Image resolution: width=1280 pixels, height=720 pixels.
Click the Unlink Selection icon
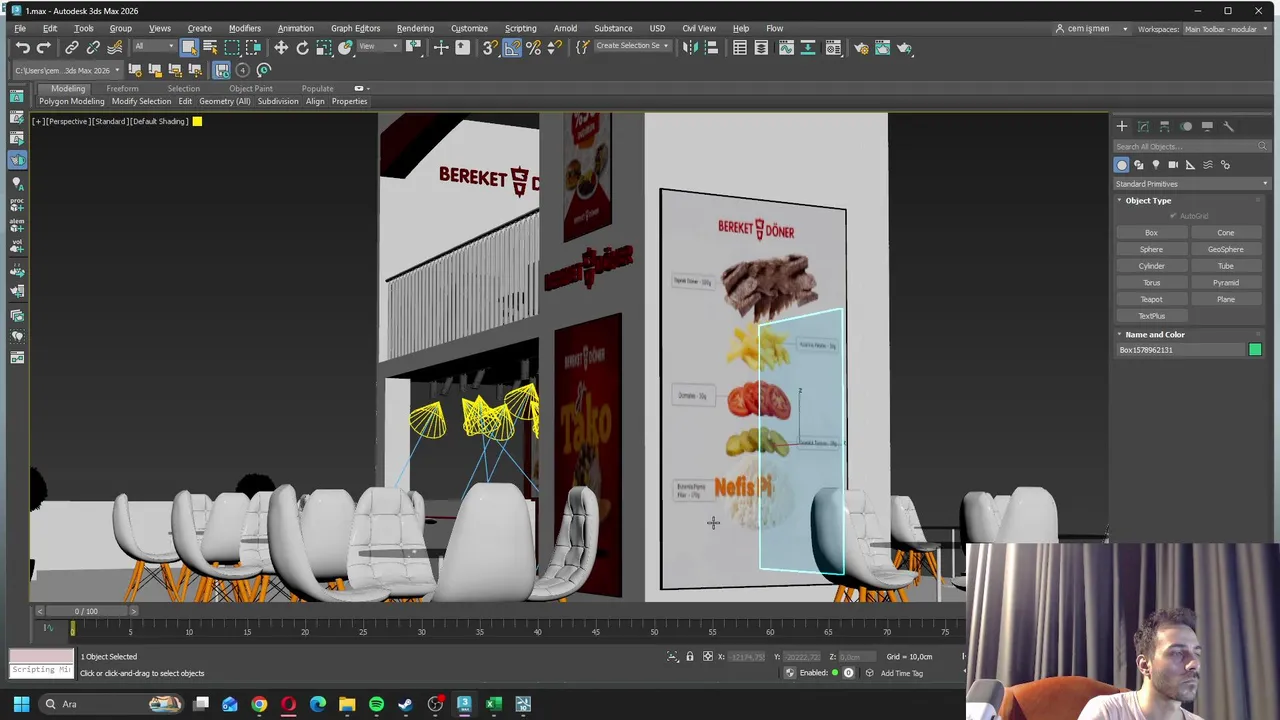93,48
